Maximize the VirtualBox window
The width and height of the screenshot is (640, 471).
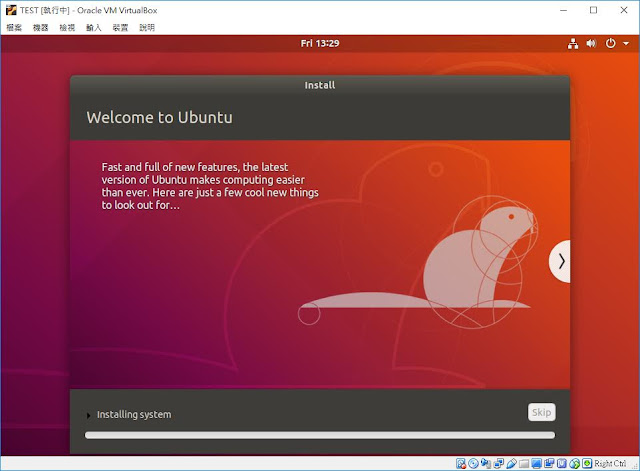[x=593, y=10]
